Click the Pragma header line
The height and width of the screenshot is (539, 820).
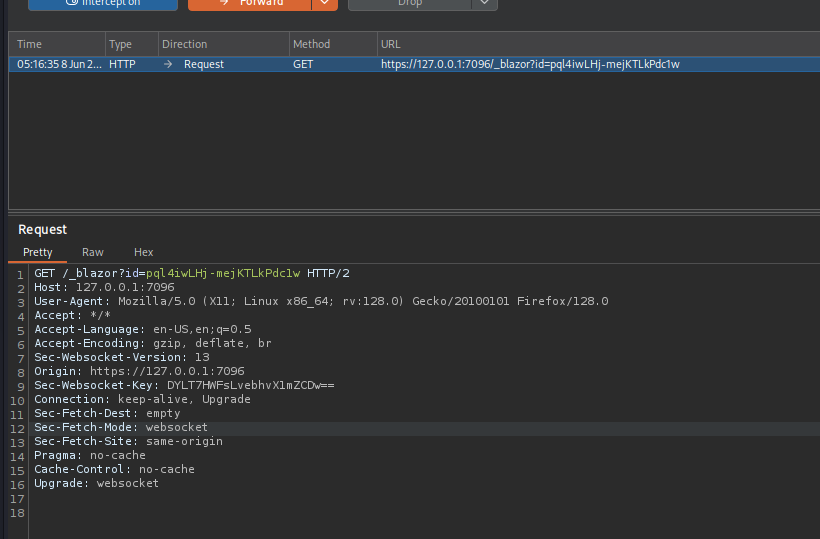[90, 456]
